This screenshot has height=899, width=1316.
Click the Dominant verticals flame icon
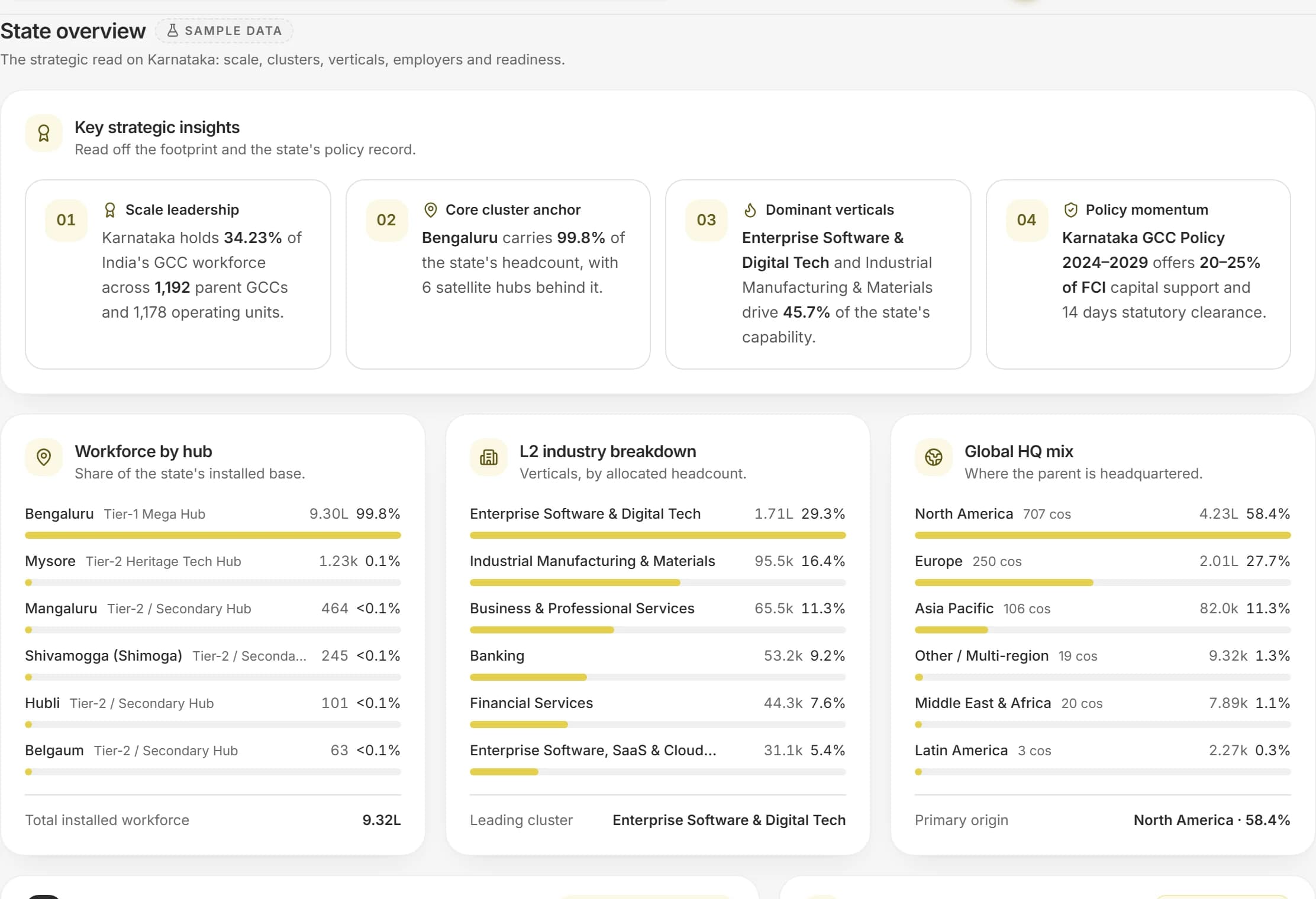click(750, 210)
